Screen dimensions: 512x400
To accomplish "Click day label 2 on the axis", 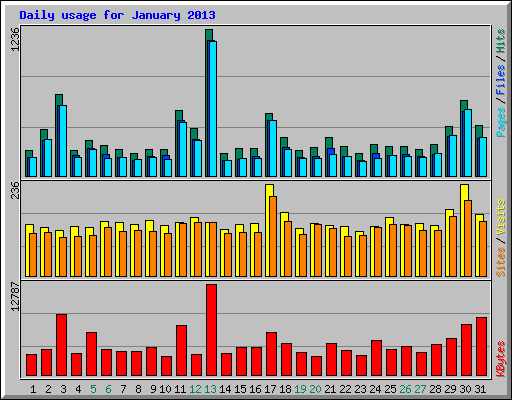I will pyautogui.click(x=48, y=389).
